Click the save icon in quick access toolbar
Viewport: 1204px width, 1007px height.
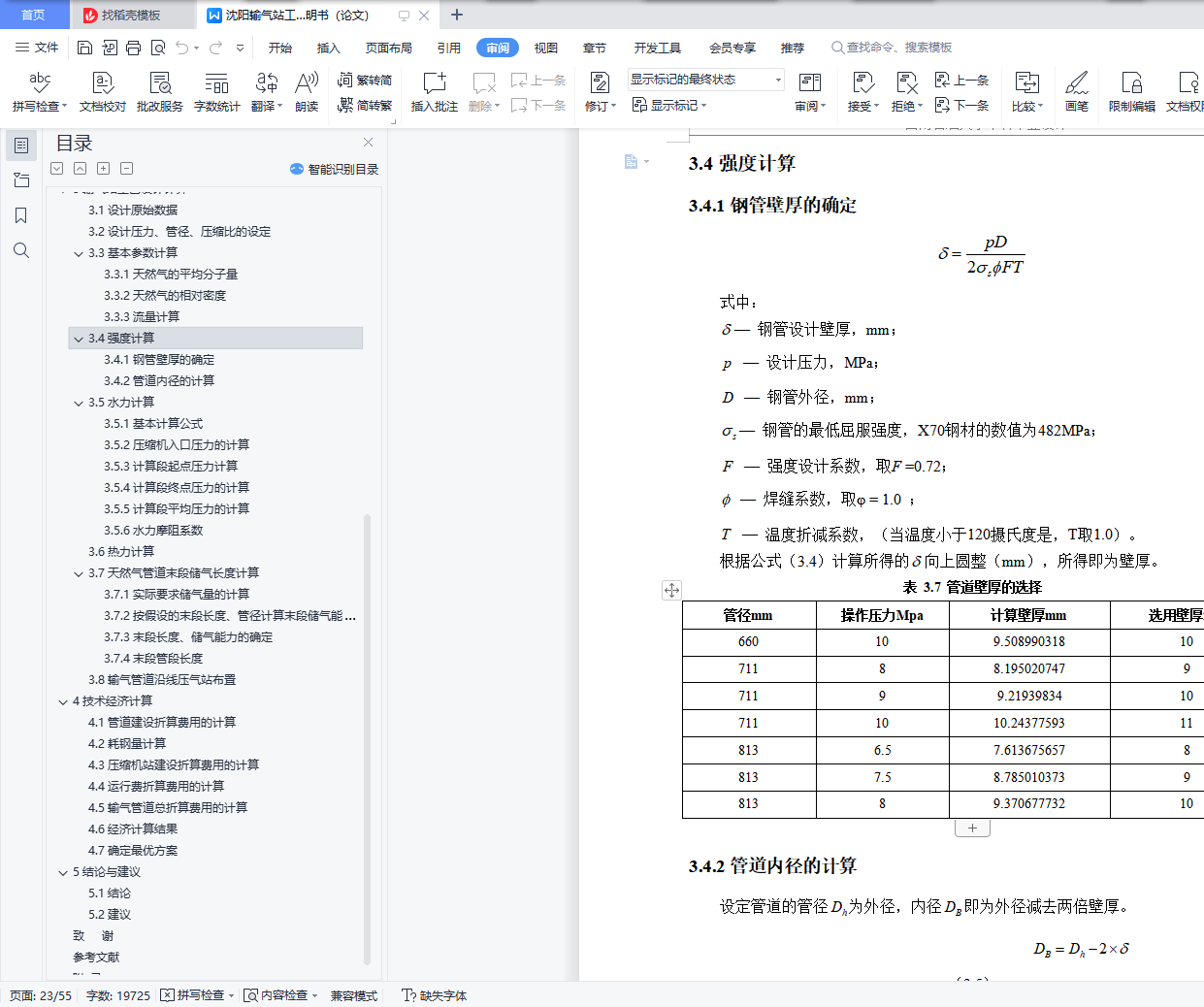point(84,48)
